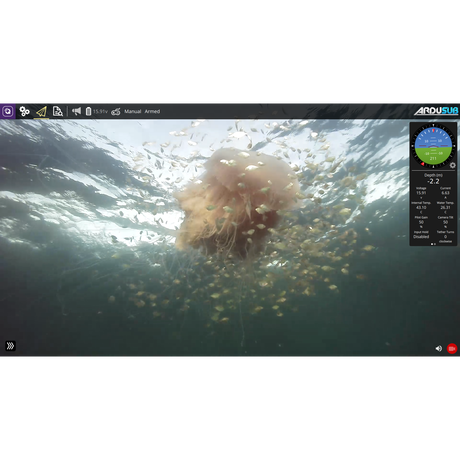
Task: Click the Voltage value 15.91
Action: 421,193
